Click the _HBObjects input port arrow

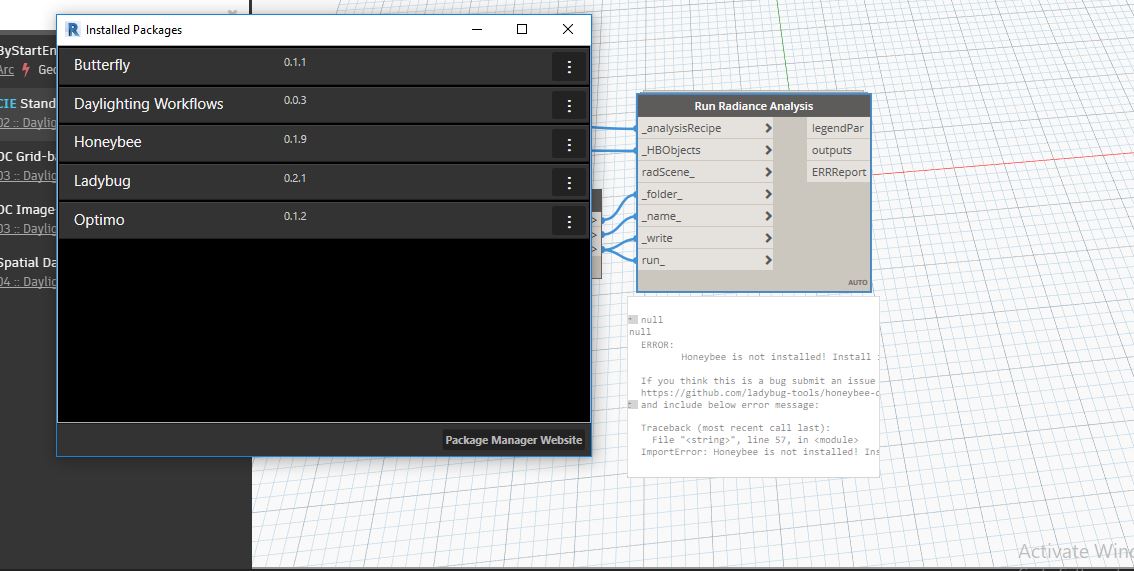[x=768, y=150]
